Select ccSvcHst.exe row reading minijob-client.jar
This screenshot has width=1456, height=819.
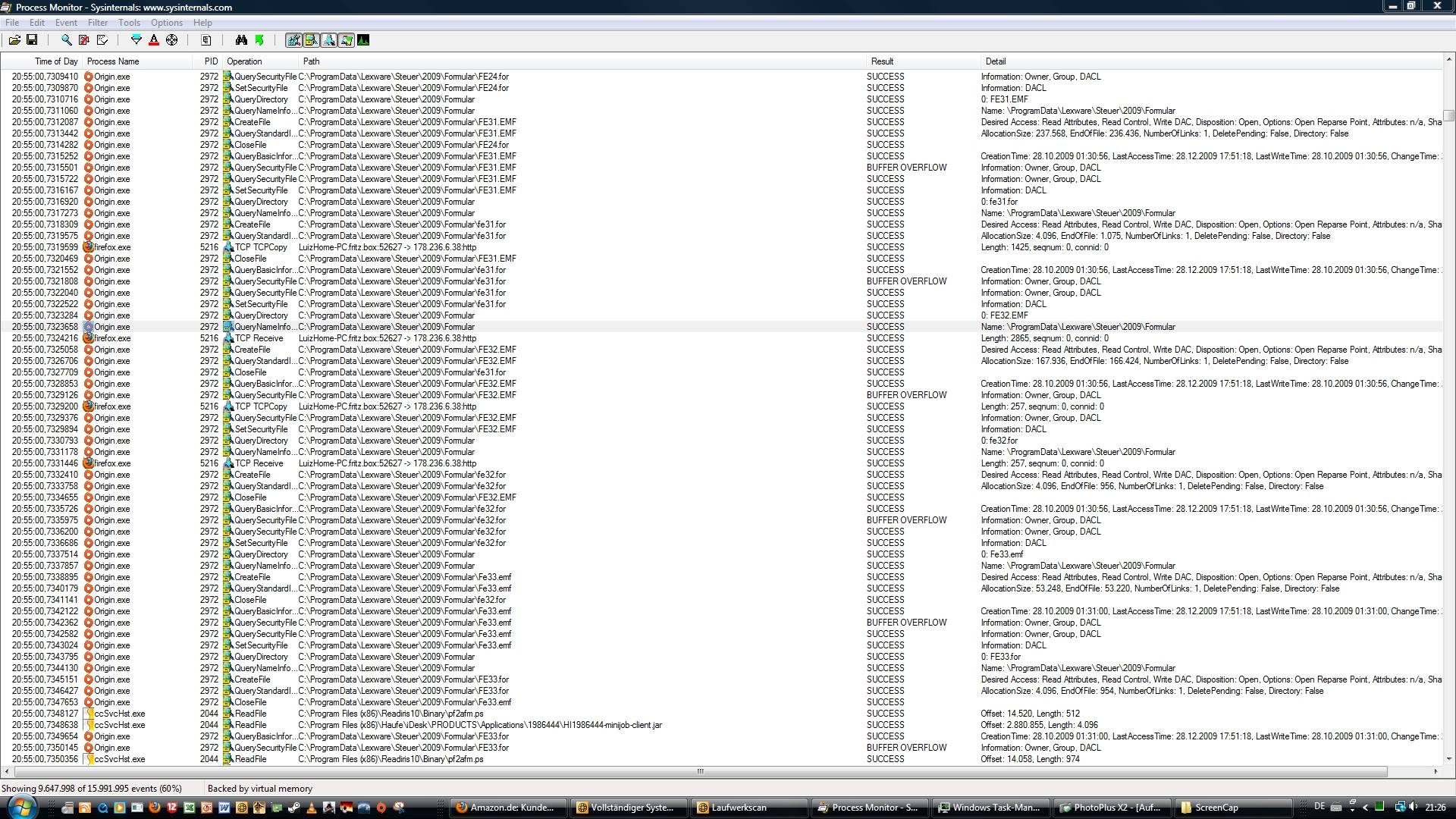(x=721, y=725)
